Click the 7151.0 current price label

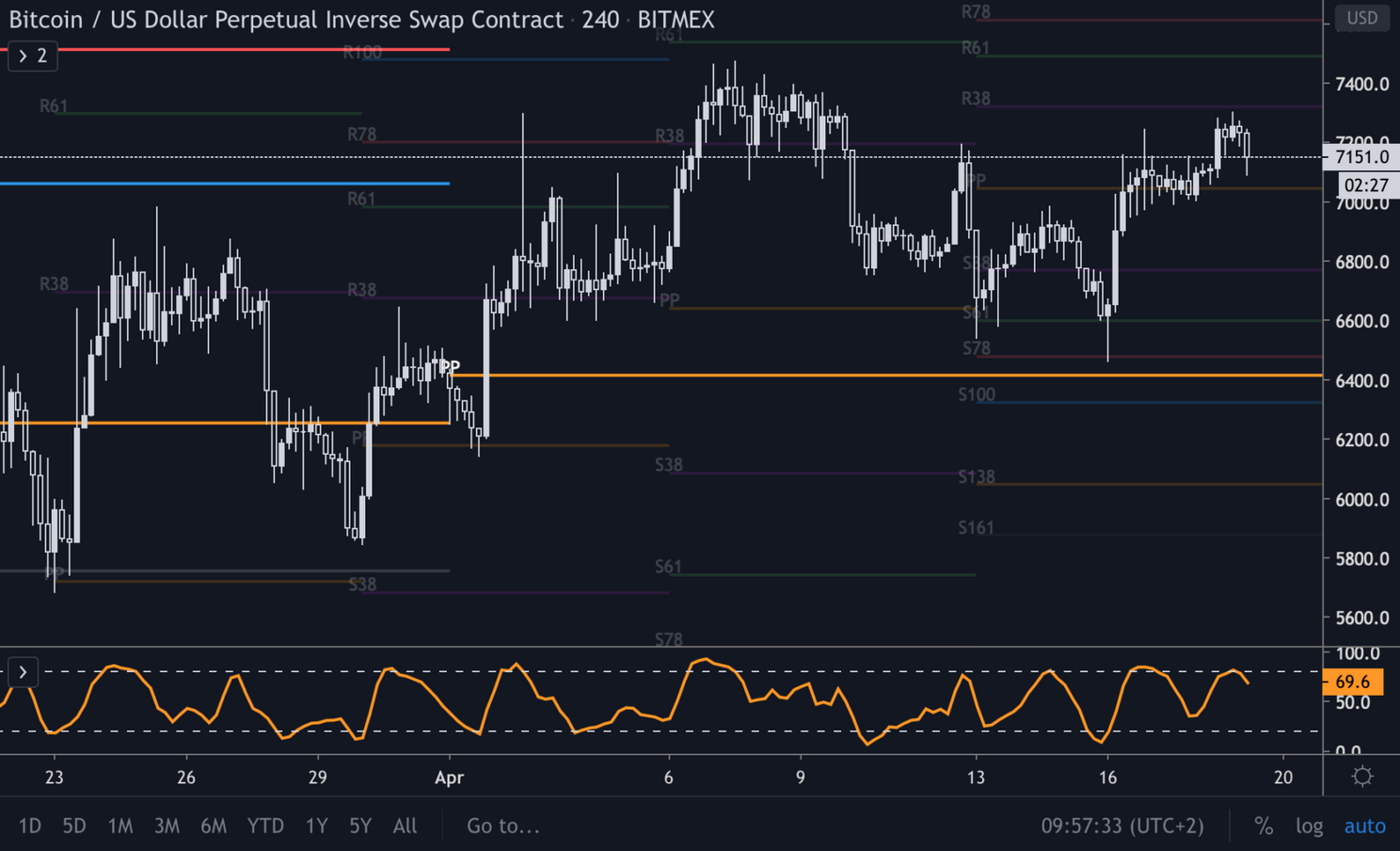coord(1360,157)
